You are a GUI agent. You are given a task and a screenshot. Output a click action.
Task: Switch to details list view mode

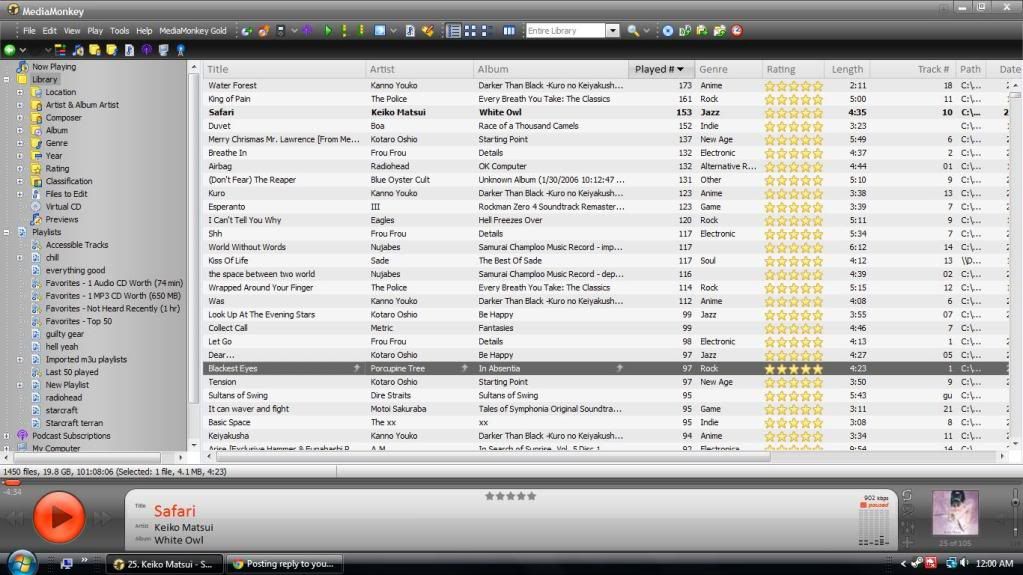(x=454, y=31)
